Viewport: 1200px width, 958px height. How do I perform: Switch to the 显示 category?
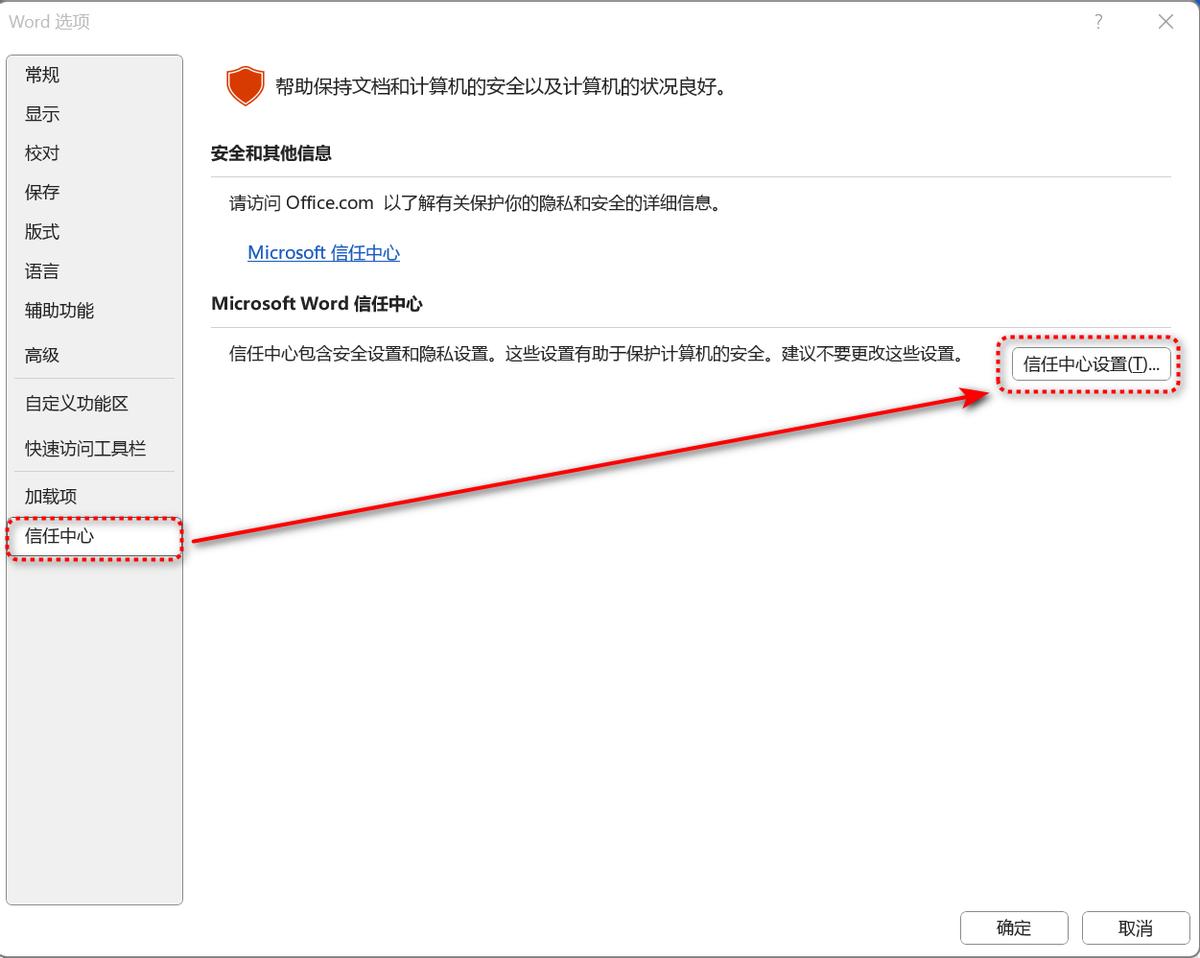[94, 114]
